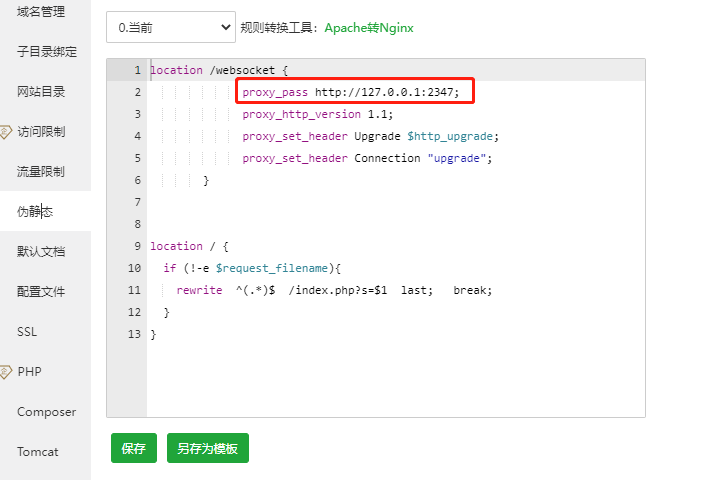Click the rewrite rule on line 11
Screen dimensions: 712x480
(x=334, y=290)
